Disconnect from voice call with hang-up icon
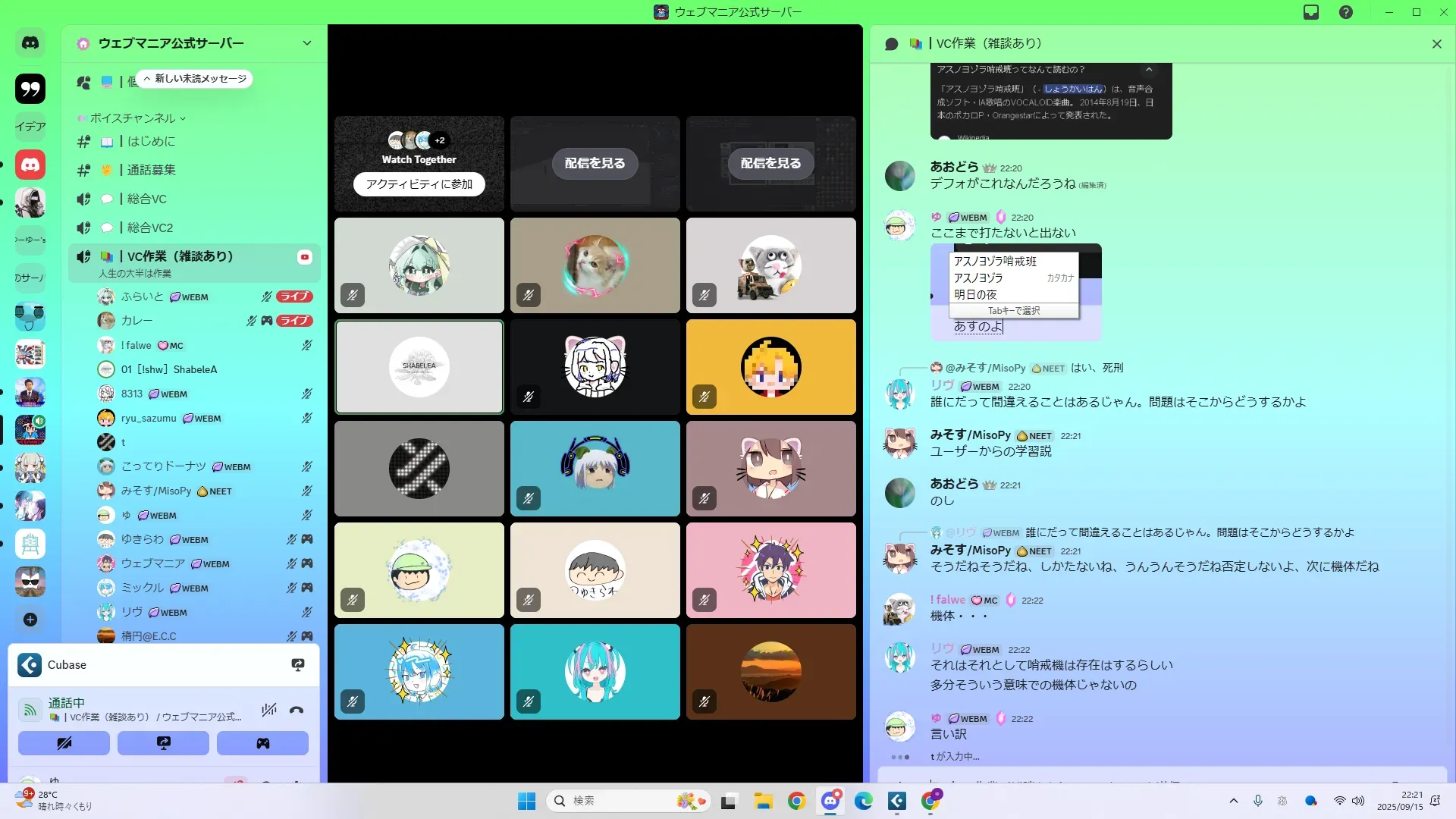Viewport: 1456px width, 819px height. [x=297, y=711]
